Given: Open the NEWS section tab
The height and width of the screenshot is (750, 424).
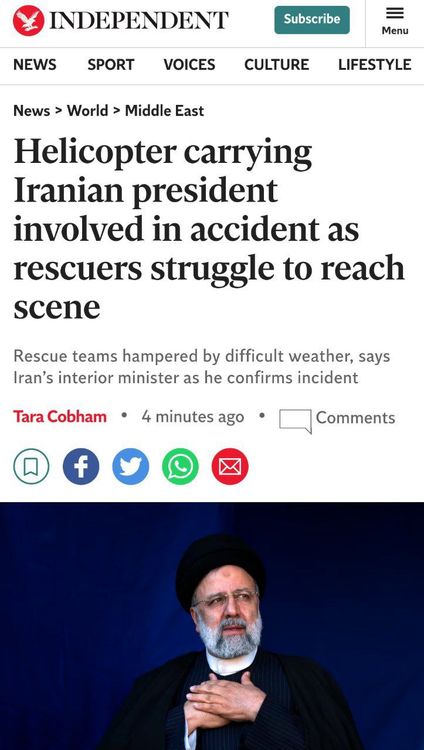Looking at the screenshot, I should 34,65.
